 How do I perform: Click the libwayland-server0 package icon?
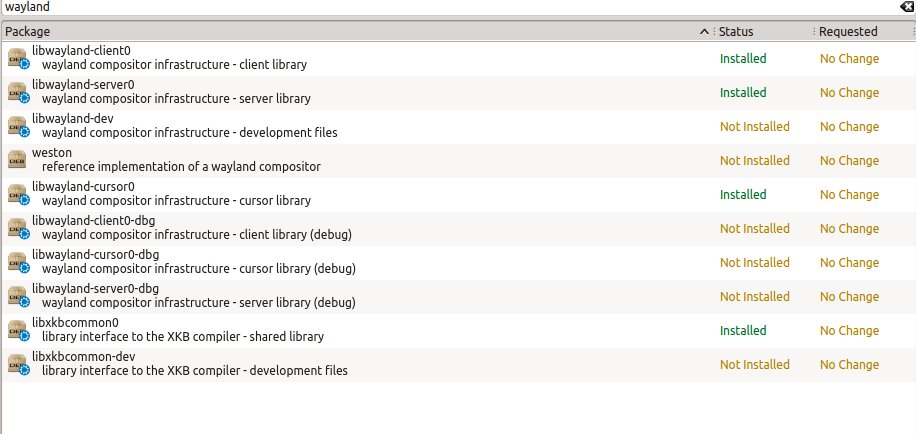tap(18, 93)
